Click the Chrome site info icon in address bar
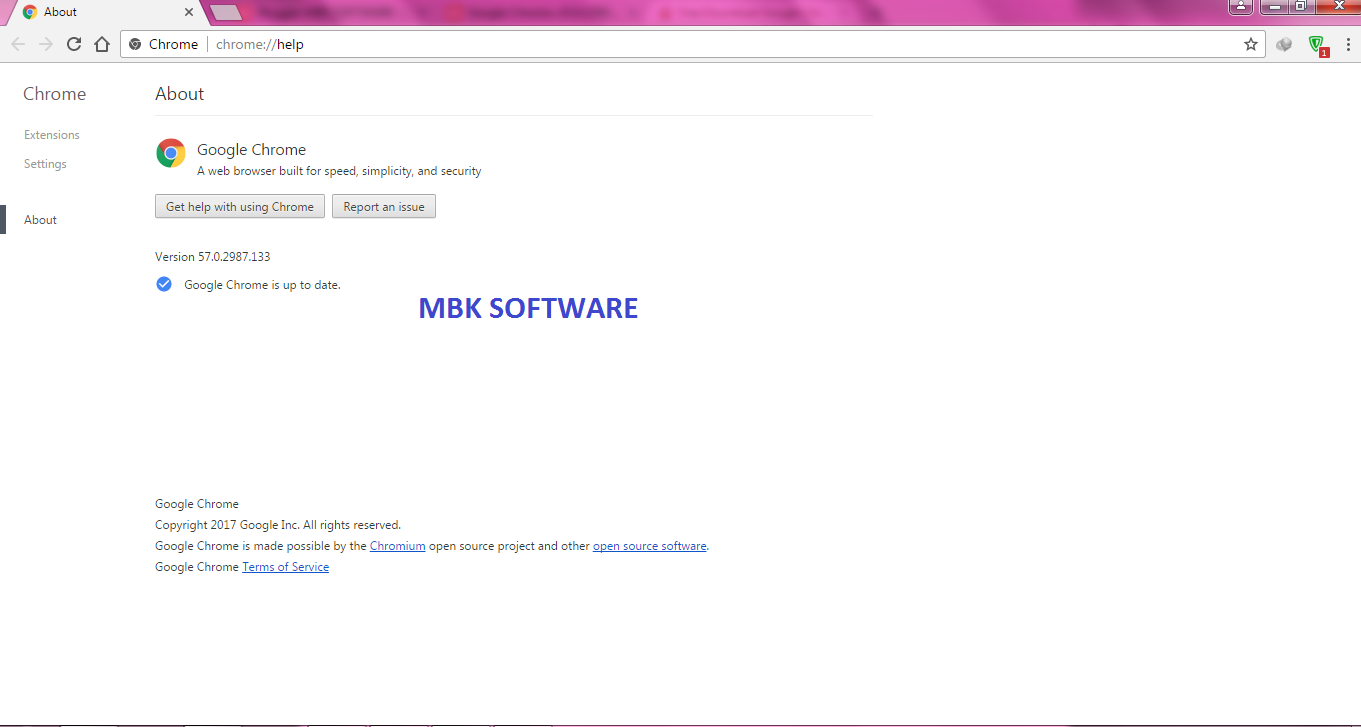The height and width of the screenshot is (727, 1361). click(x=135, y=44)
